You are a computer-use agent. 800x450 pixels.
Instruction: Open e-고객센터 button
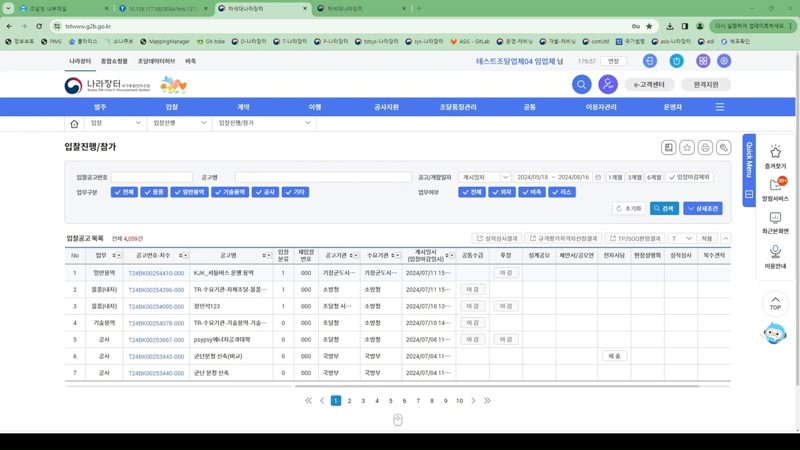coord(649,85)
